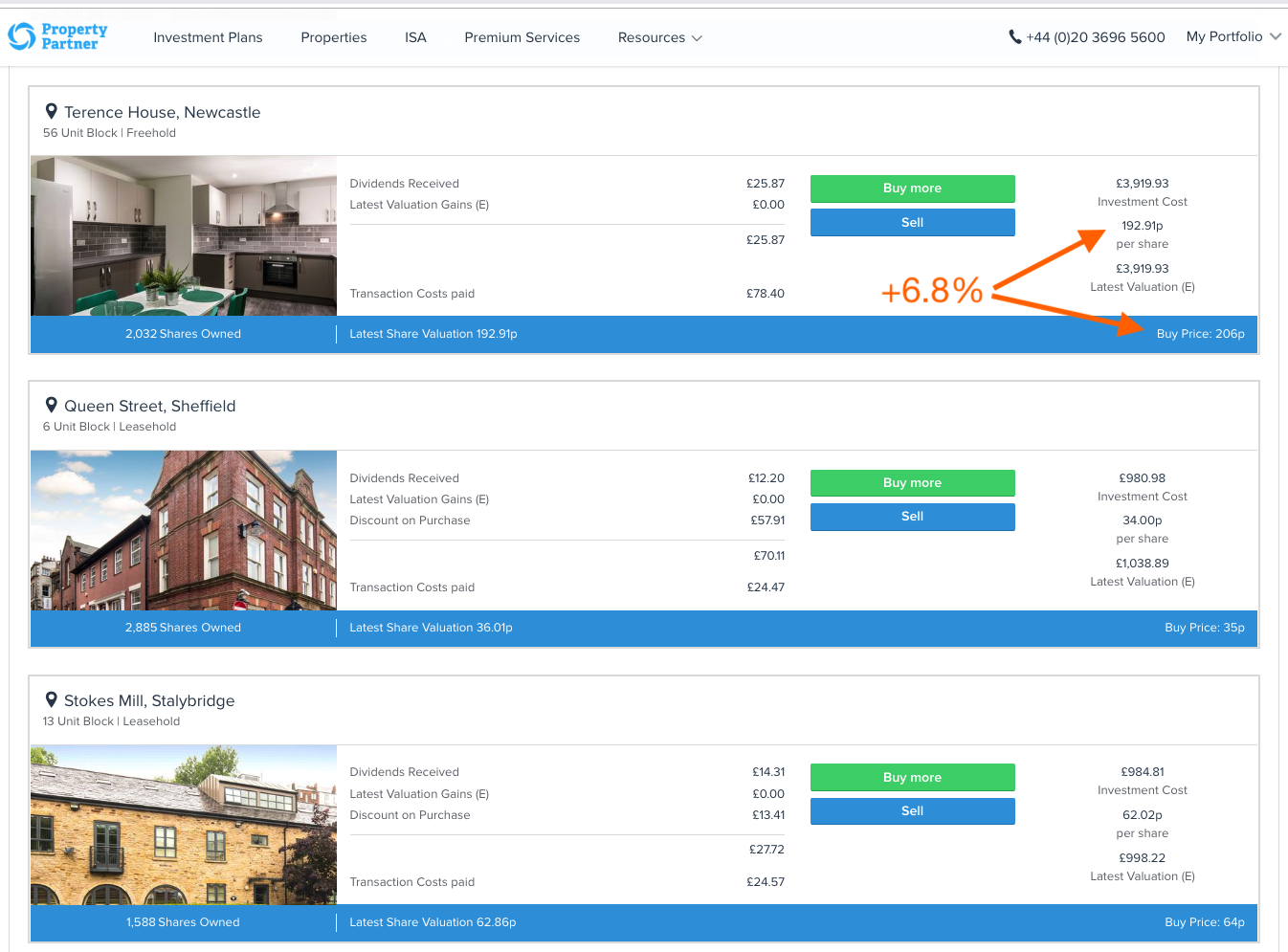Buy more Queen Street, Sheffield shares
Viewport: 1288px width, 952px height.
coord(912,483)
